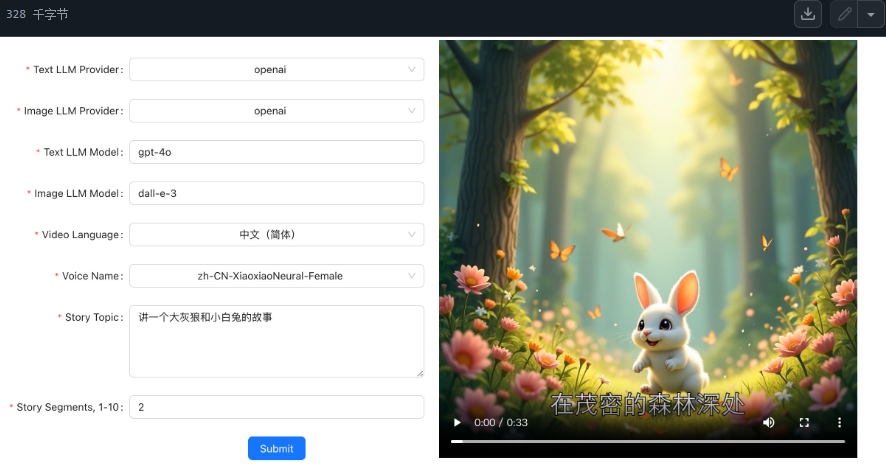Screen dimensions: 886x473
Task: Open the Text LLM Provider dropdown
Action: pyautogui.click(x=276, y=70)
